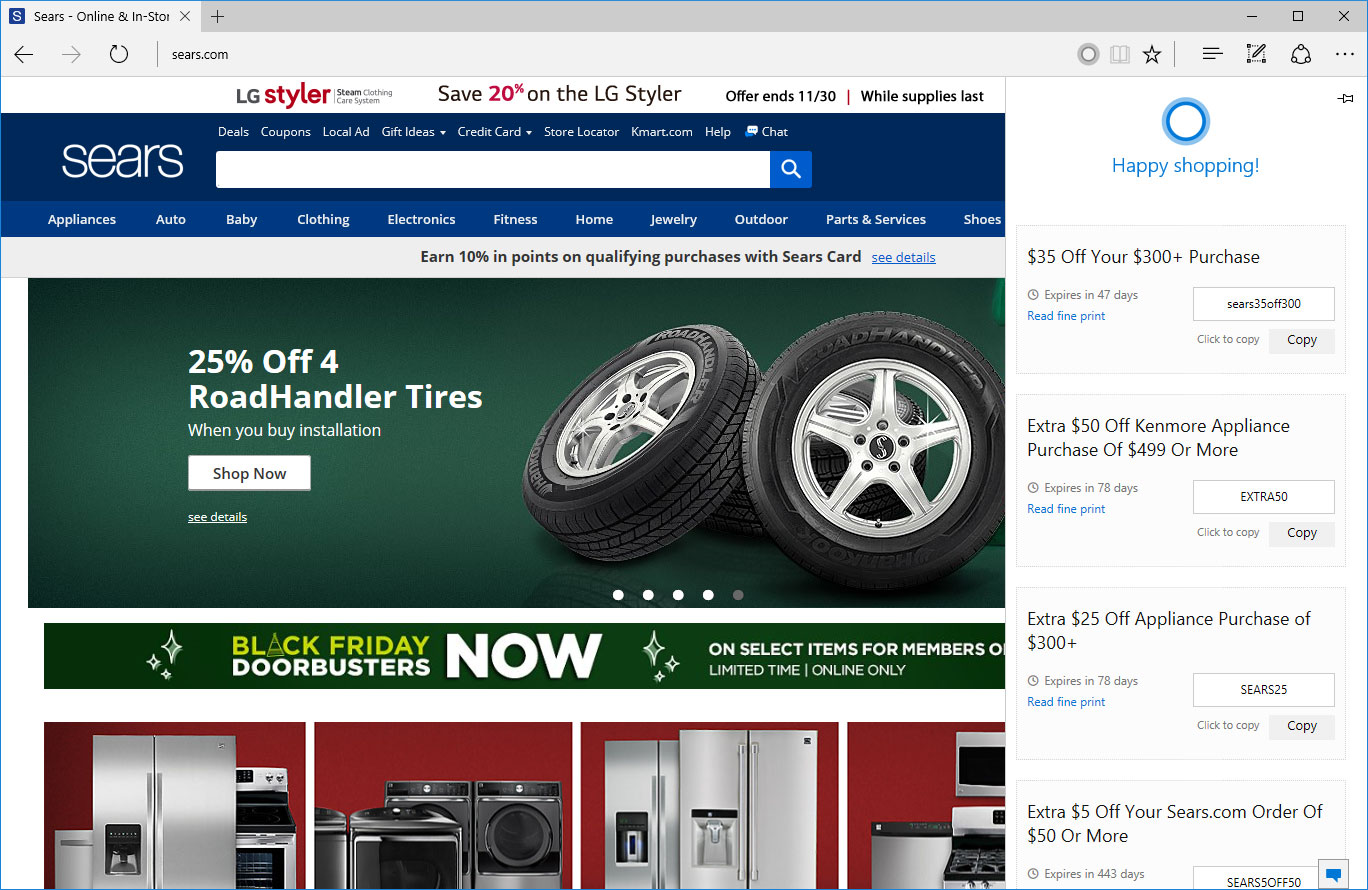Open the Home department menu

[594, 219]
